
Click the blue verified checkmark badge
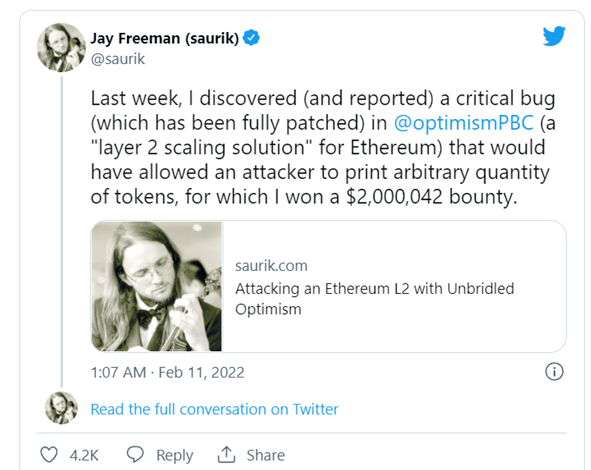251,38
